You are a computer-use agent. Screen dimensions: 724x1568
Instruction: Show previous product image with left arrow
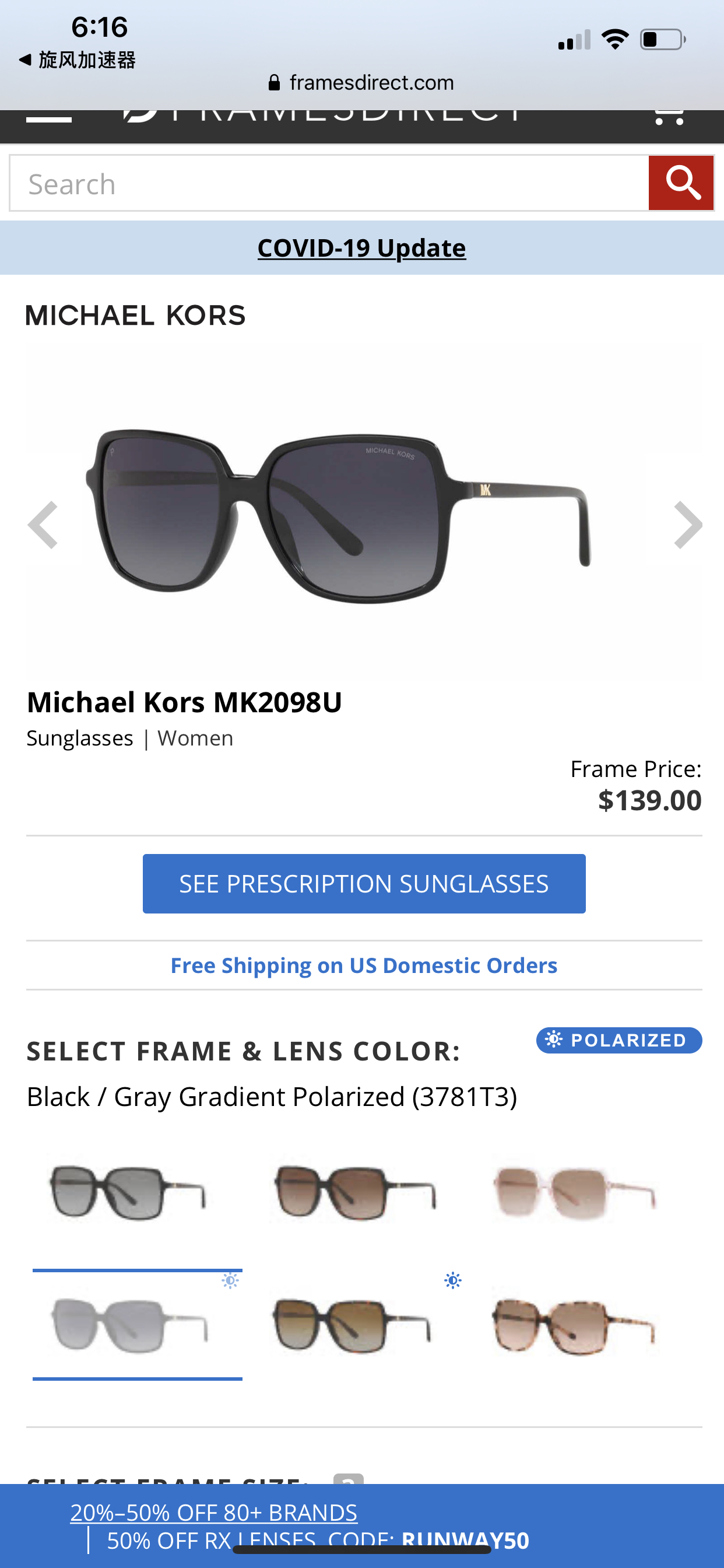pyautogui.click(x=43, y=524)
